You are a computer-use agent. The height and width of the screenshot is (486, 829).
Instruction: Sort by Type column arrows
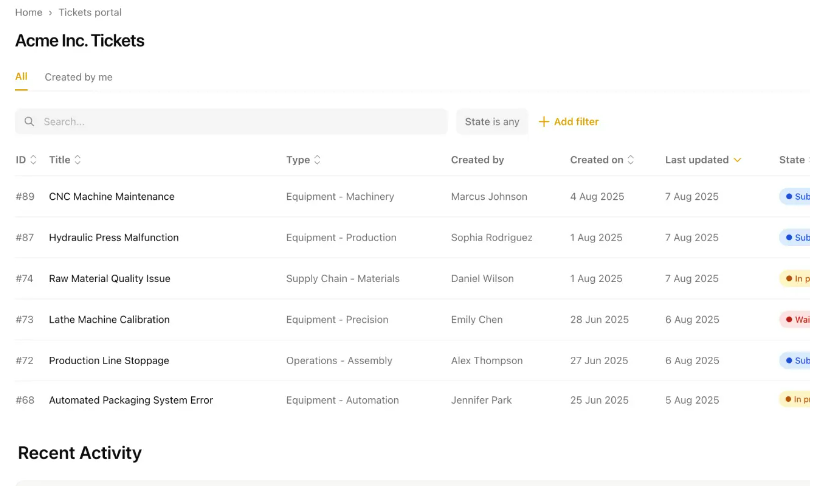coord(317,160)
